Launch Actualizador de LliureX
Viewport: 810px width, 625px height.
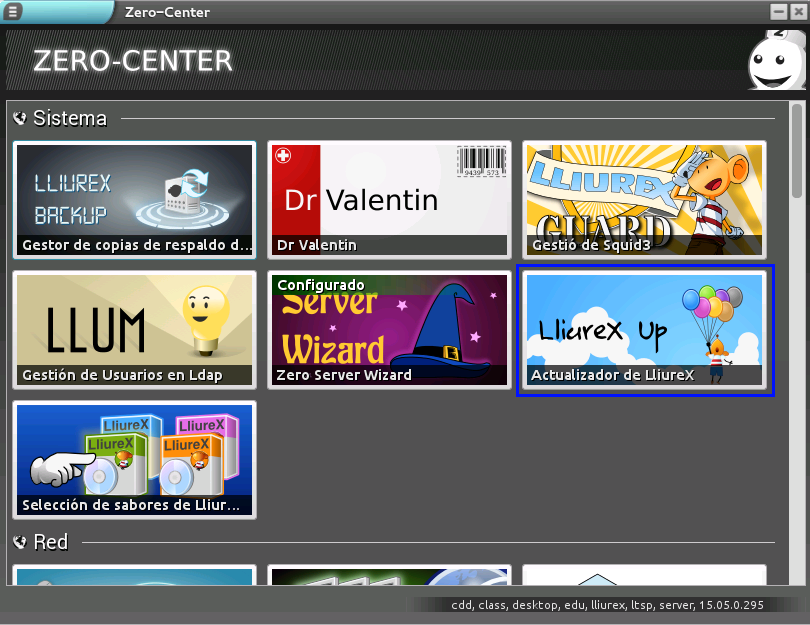[x=644, y=330]
